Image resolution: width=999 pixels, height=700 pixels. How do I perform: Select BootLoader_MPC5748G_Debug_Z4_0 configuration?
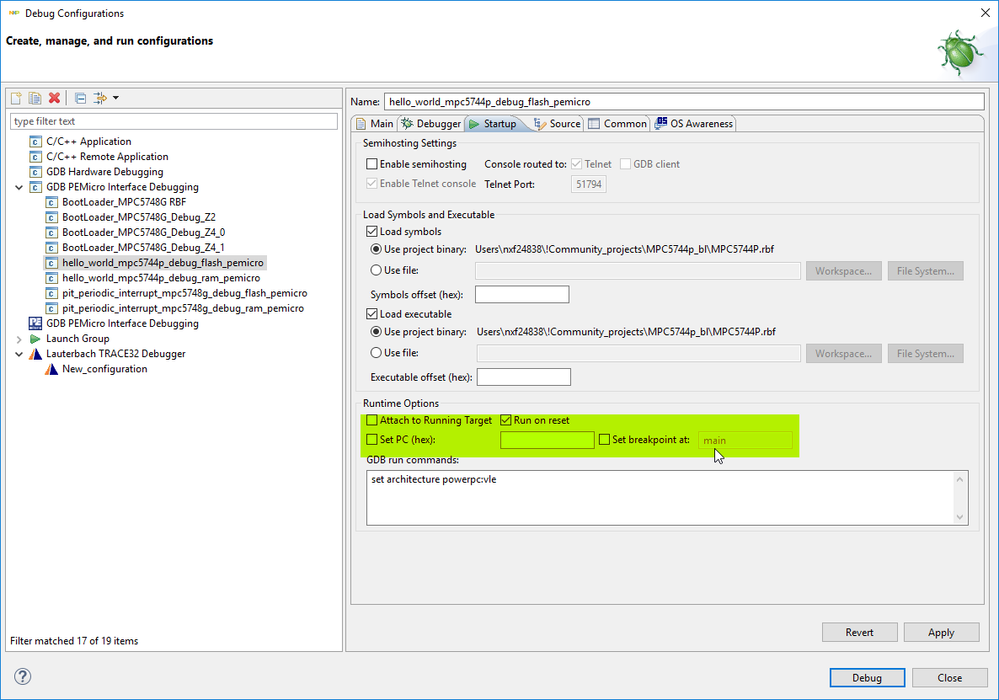[x=143, y=232]
